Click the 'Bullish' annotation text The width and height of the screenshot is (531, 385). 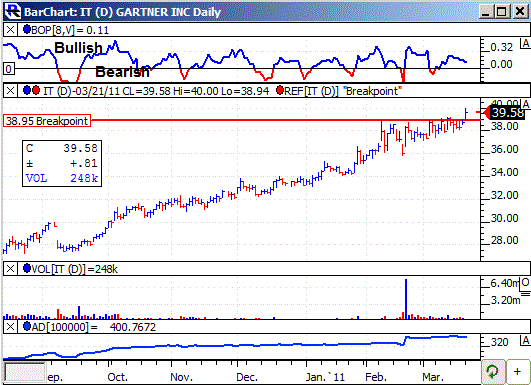[78, 48]
